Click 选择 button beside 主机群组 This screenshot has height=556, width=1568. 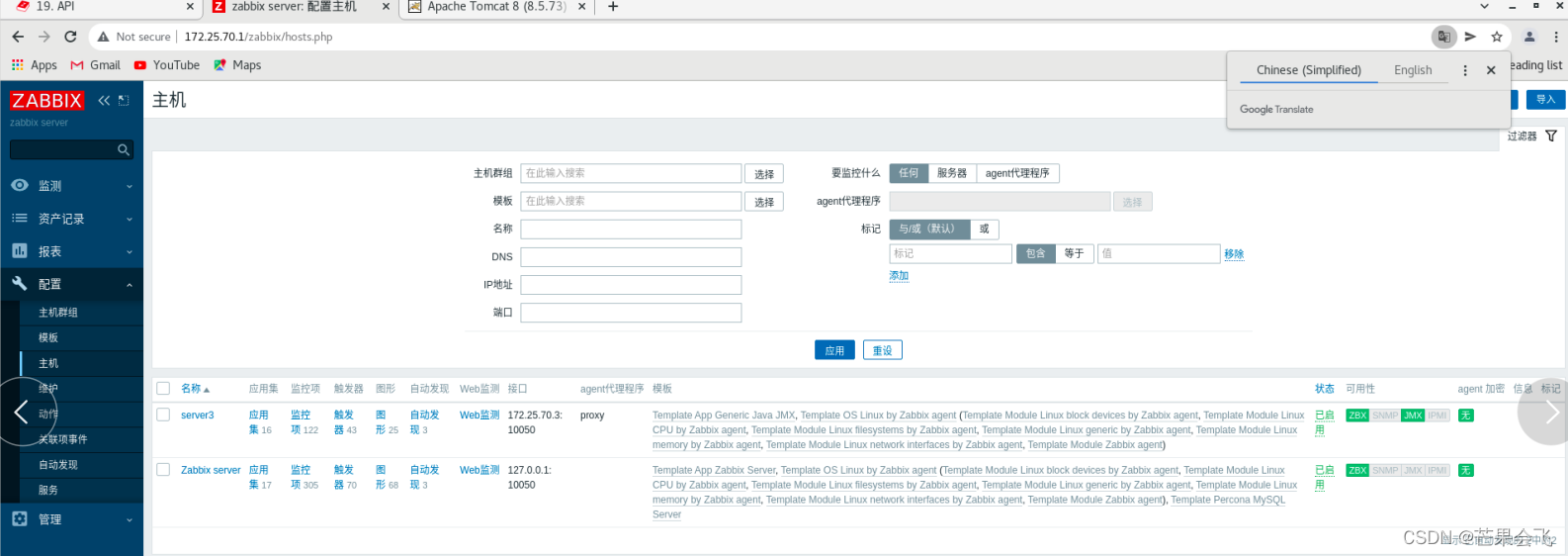click(764, 174)
